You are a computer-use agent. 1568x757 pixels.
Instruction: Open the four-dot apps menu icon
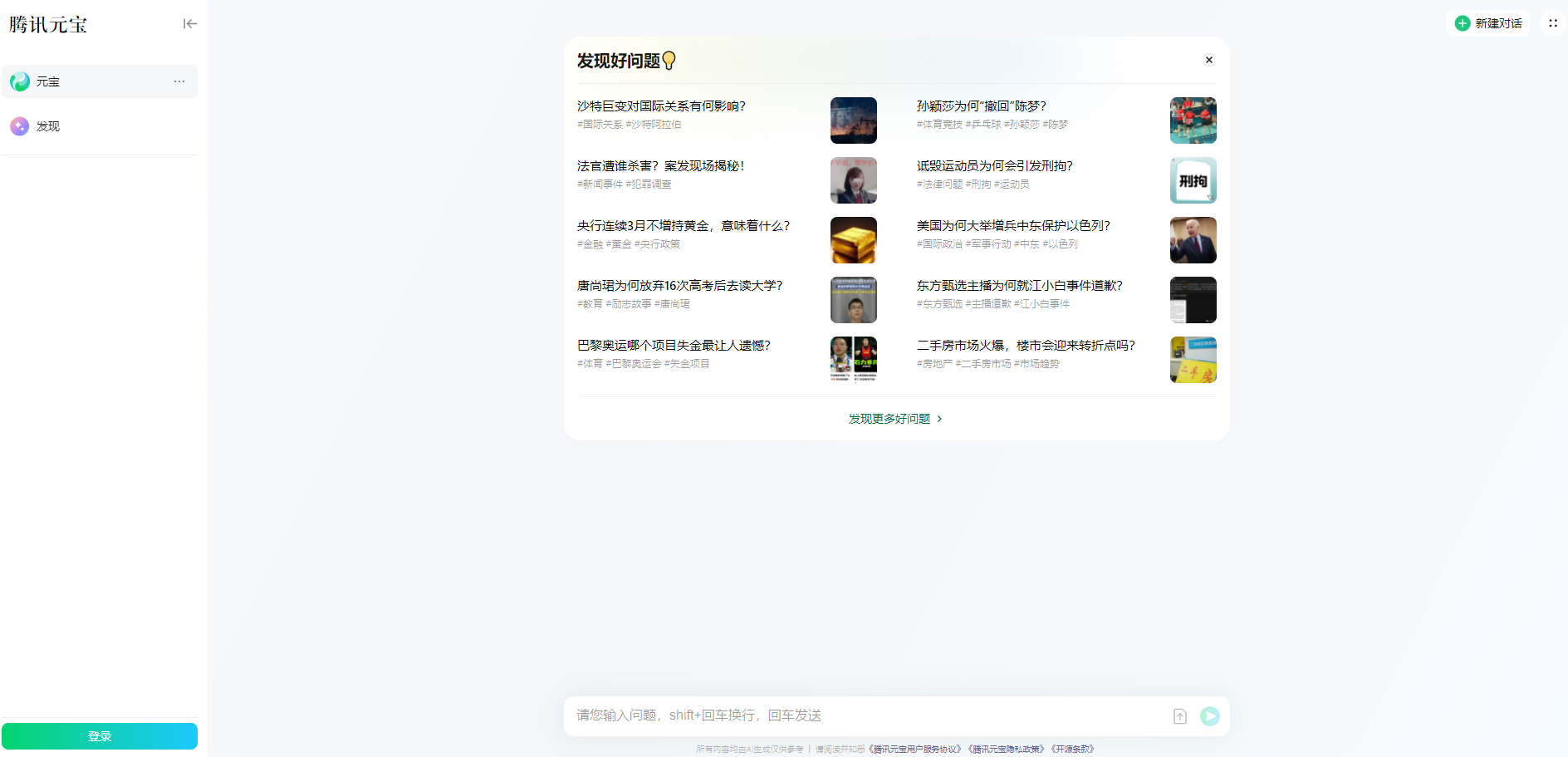point(1553,23)
